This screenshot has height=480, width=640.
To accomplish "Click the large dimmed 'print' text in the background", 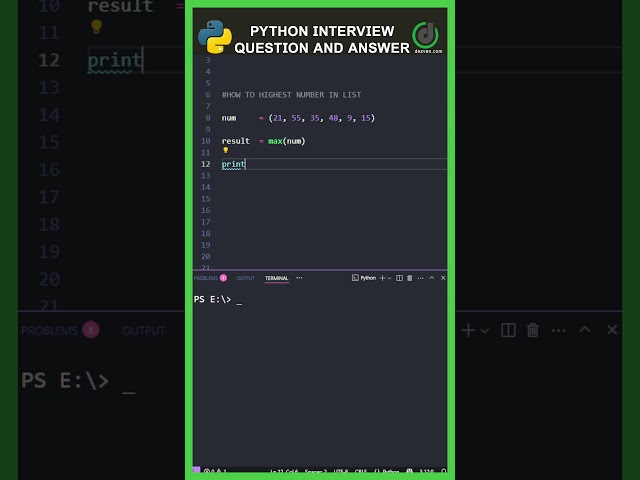I will point(115,60).
